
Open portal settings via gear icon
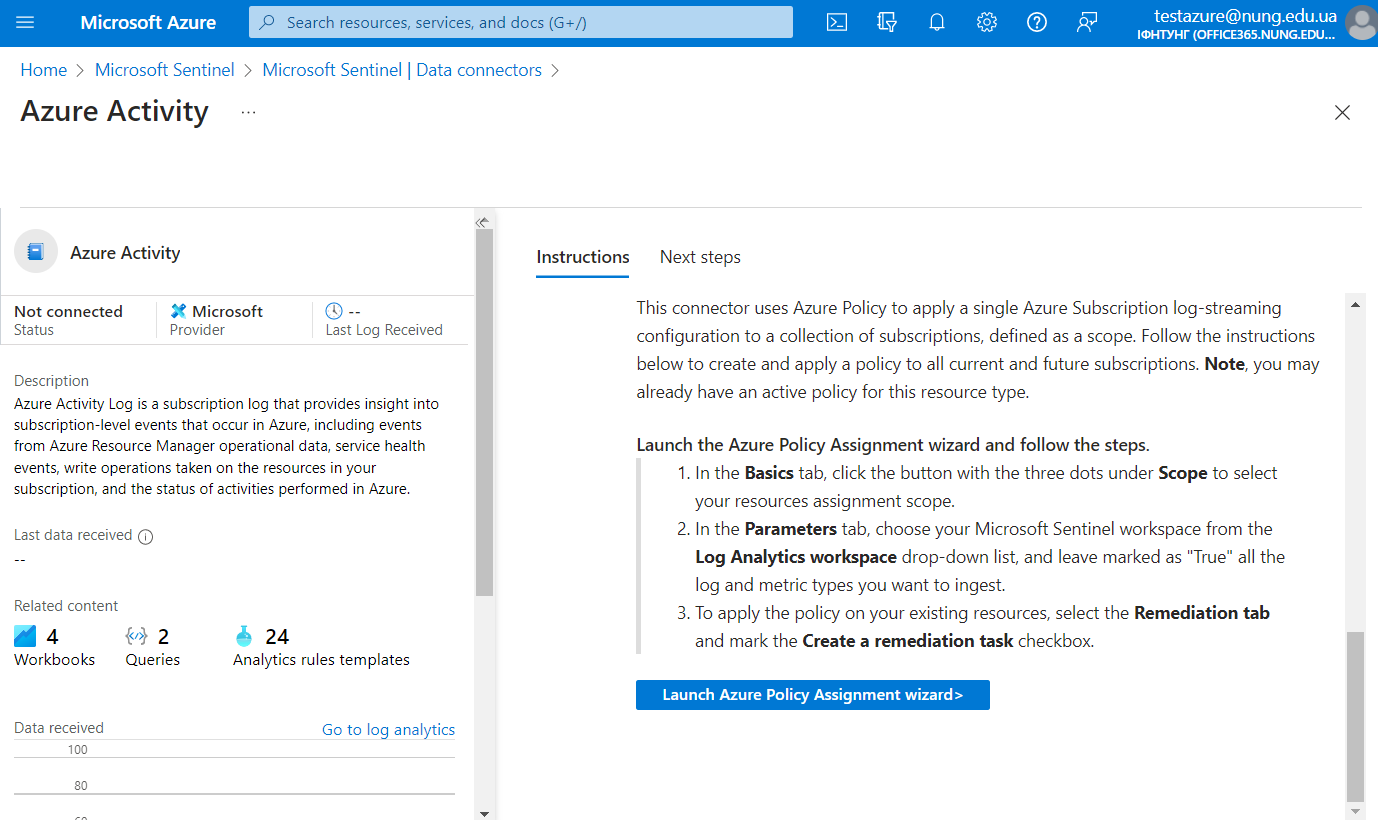point(986,21)
